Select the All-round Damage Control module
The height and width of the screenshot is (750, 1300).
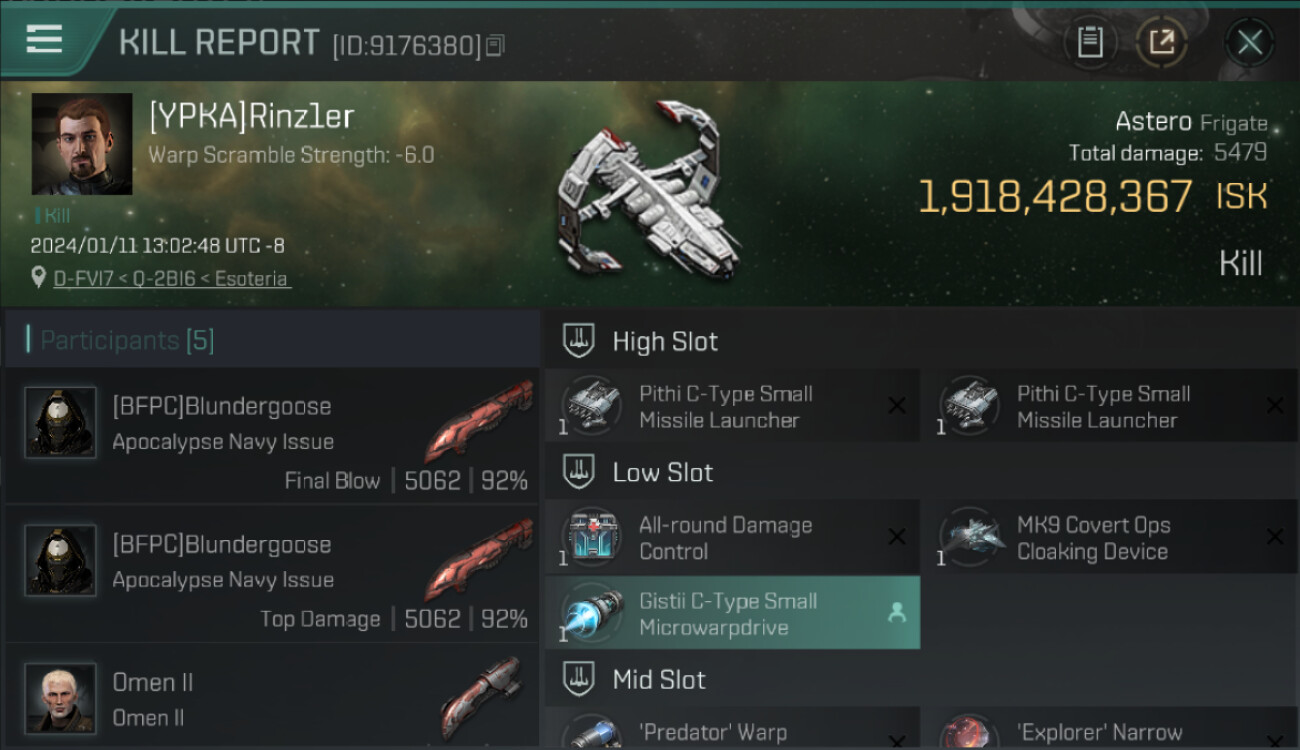click(732, 538)
